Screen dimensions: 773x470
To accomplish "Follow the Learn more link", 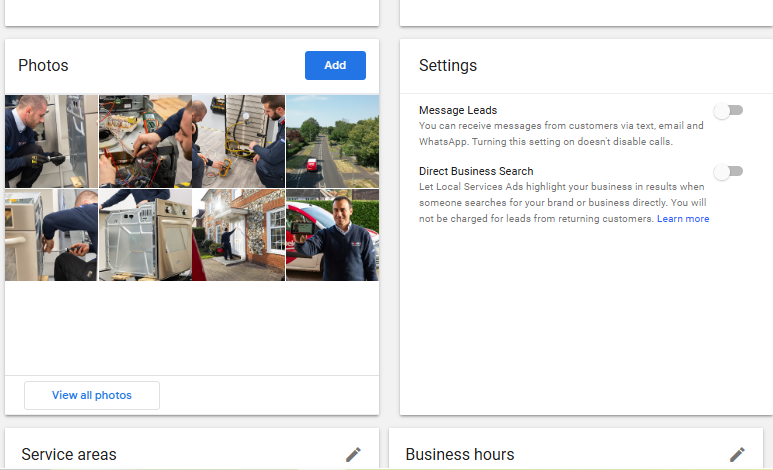I will [683, 219].
